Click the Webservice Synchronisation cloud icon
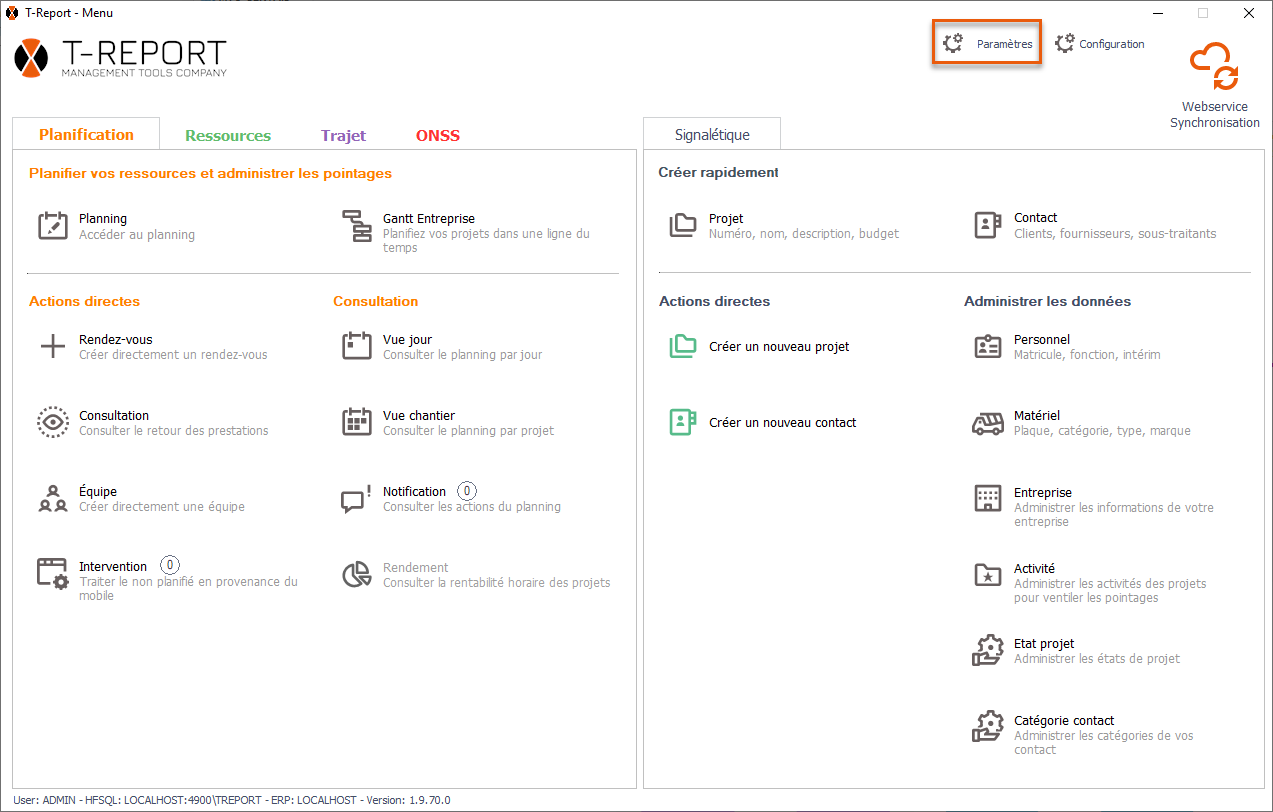This screenshot has height=812, width=1273. (1214, 68)
